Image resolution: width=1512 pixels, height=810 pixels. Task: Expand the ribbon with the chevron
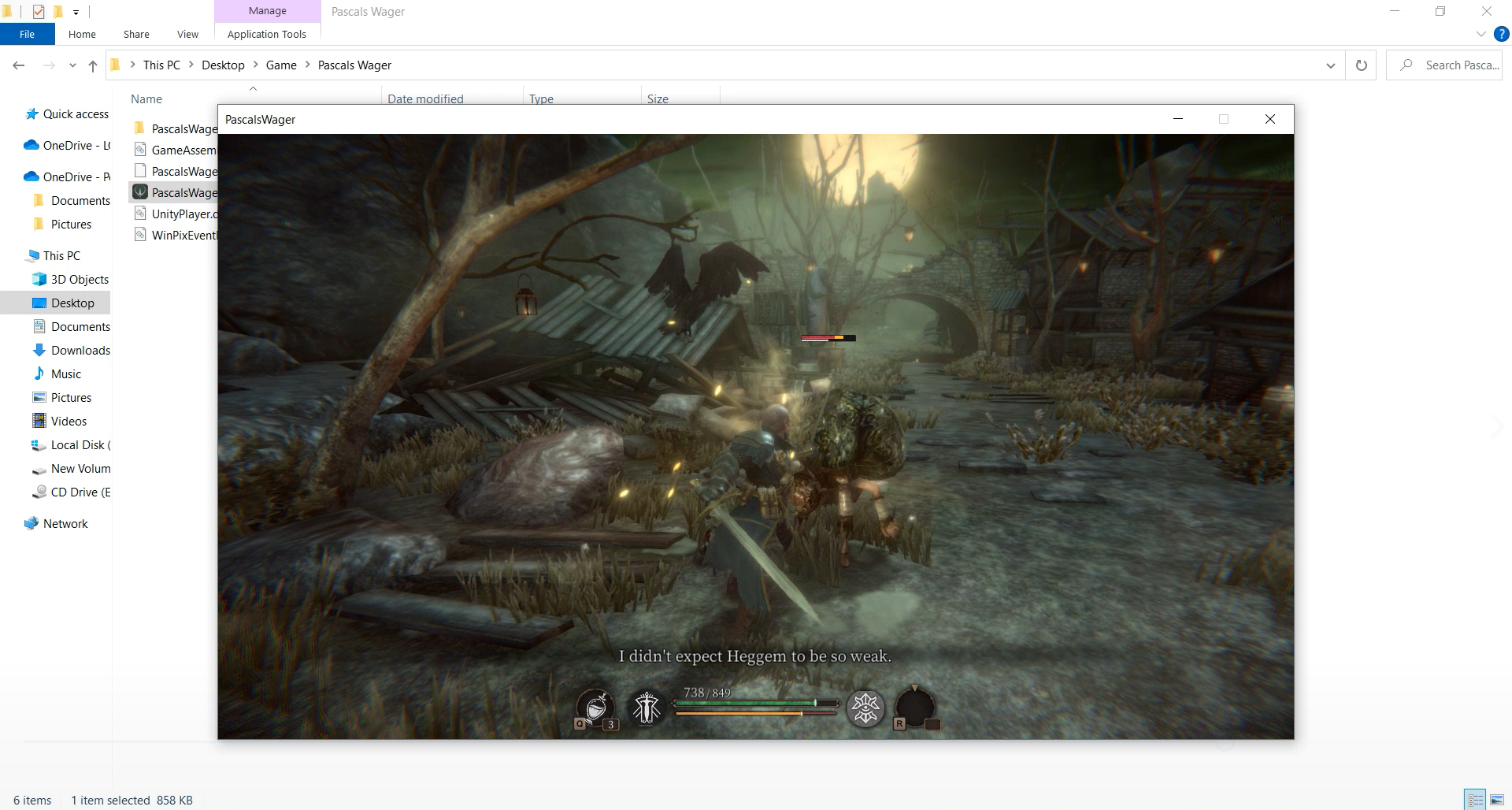pos(1480,34)
